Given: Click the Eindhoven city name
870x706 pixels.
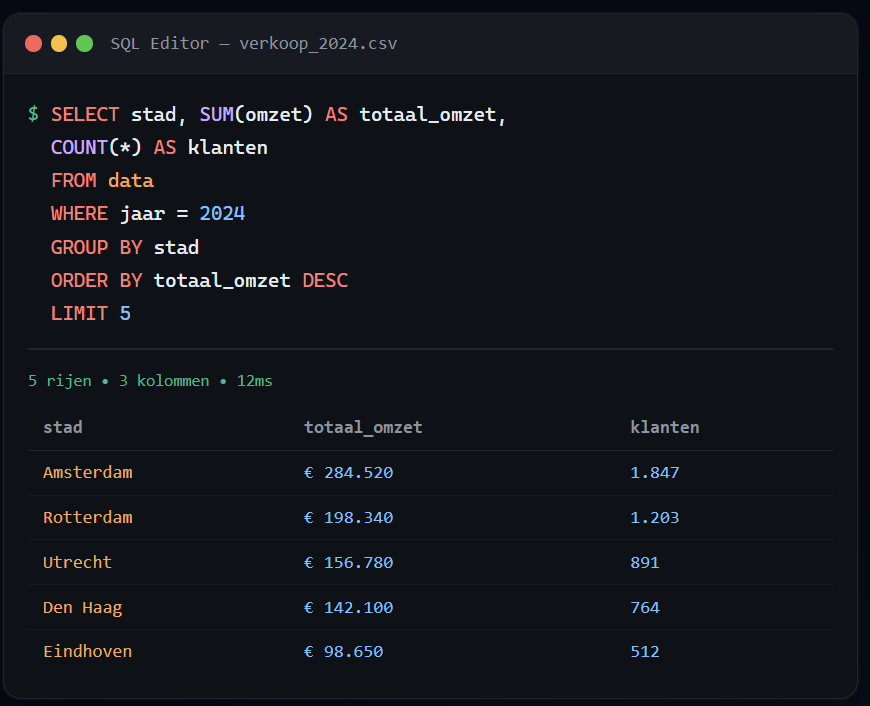Looking at the screenshot, I should (87, 651).
